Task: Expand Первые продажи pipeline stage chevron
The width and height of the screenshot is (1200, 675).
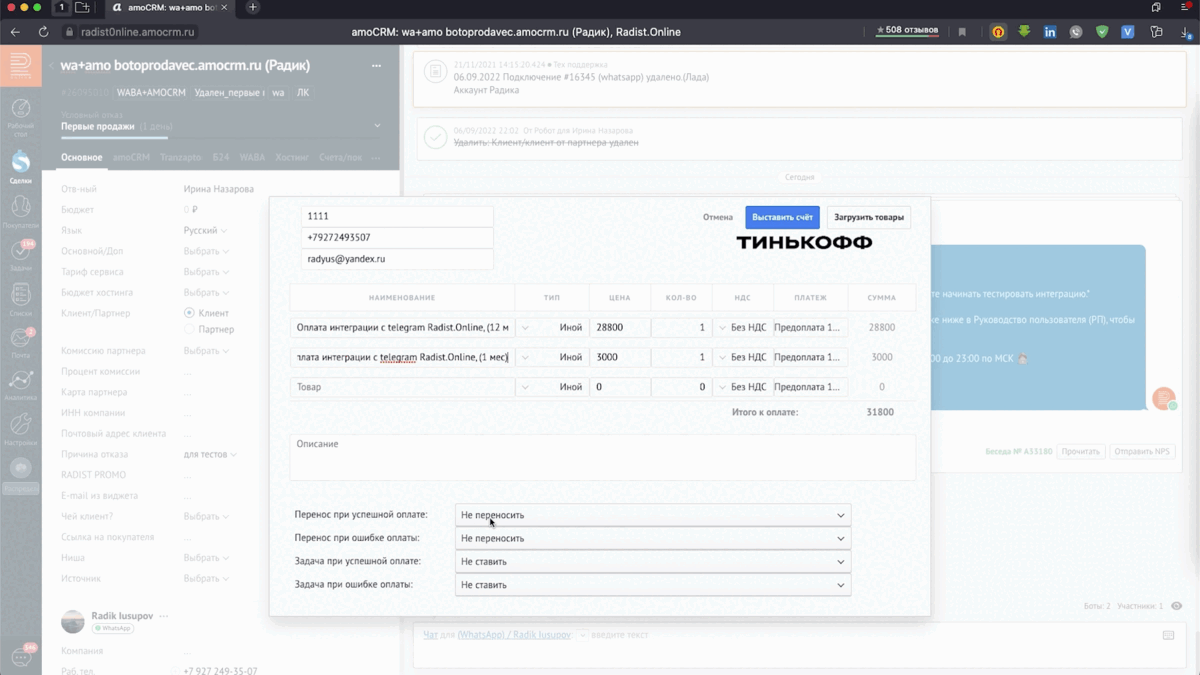Action: point(377,126)
